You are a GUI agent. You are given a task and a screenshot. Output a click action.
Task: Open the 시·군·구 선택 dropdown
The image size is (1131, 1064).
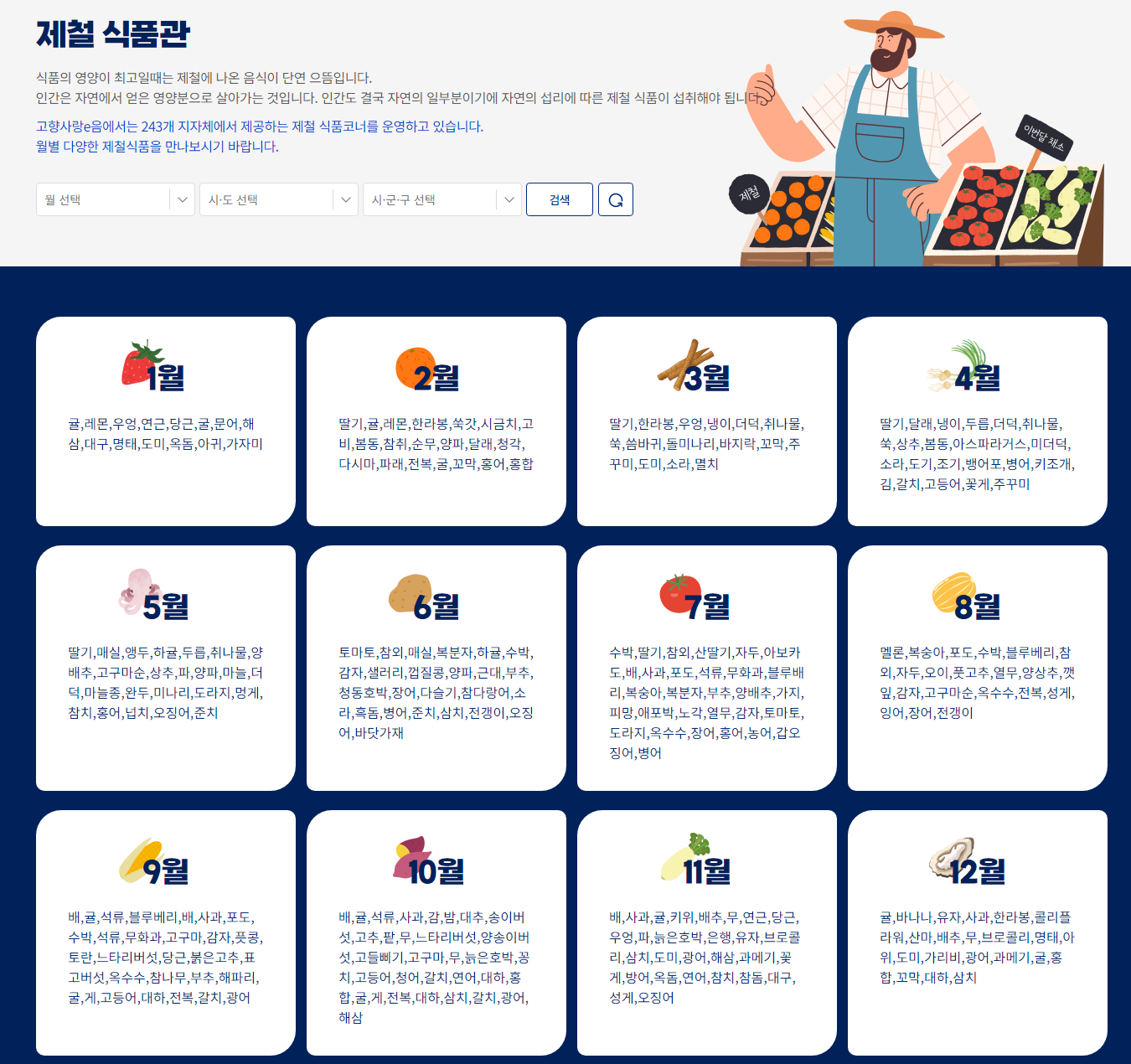(x=442, y=199)
